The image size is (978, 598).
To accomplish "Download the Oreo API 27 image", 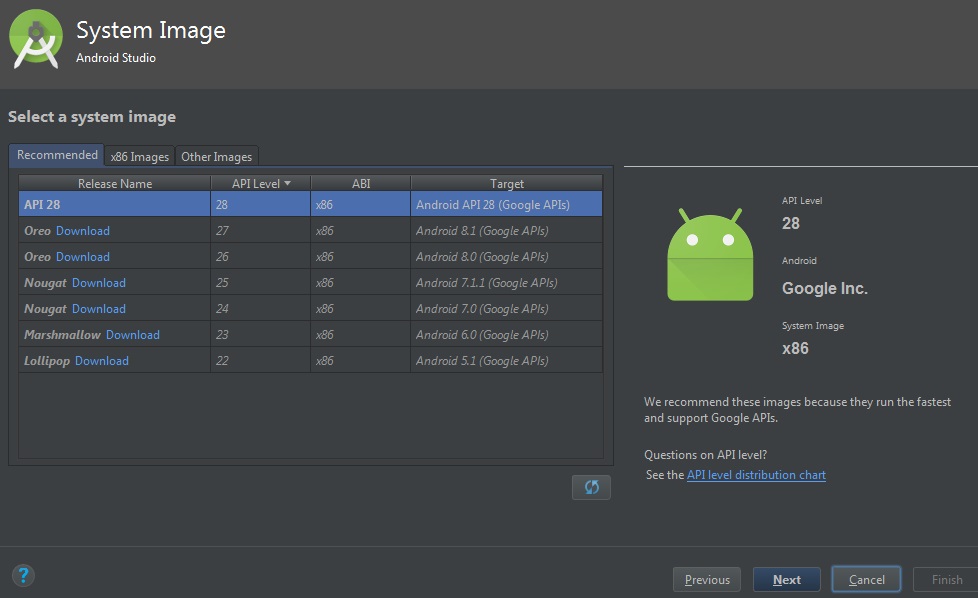I will [x=83, y=231].
